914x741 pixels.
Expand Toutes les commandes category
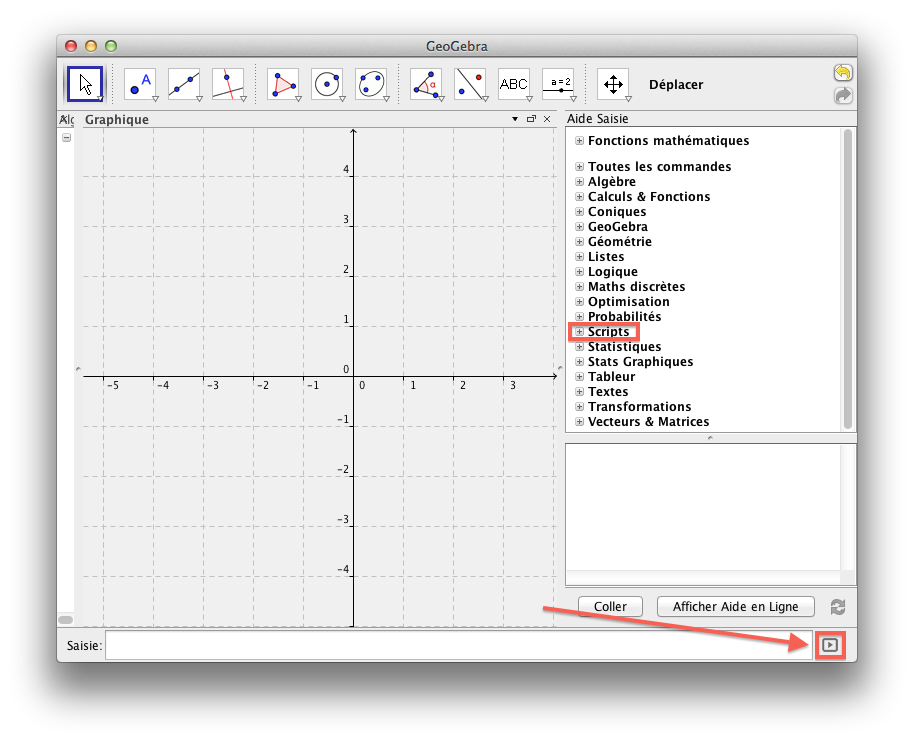579,167
